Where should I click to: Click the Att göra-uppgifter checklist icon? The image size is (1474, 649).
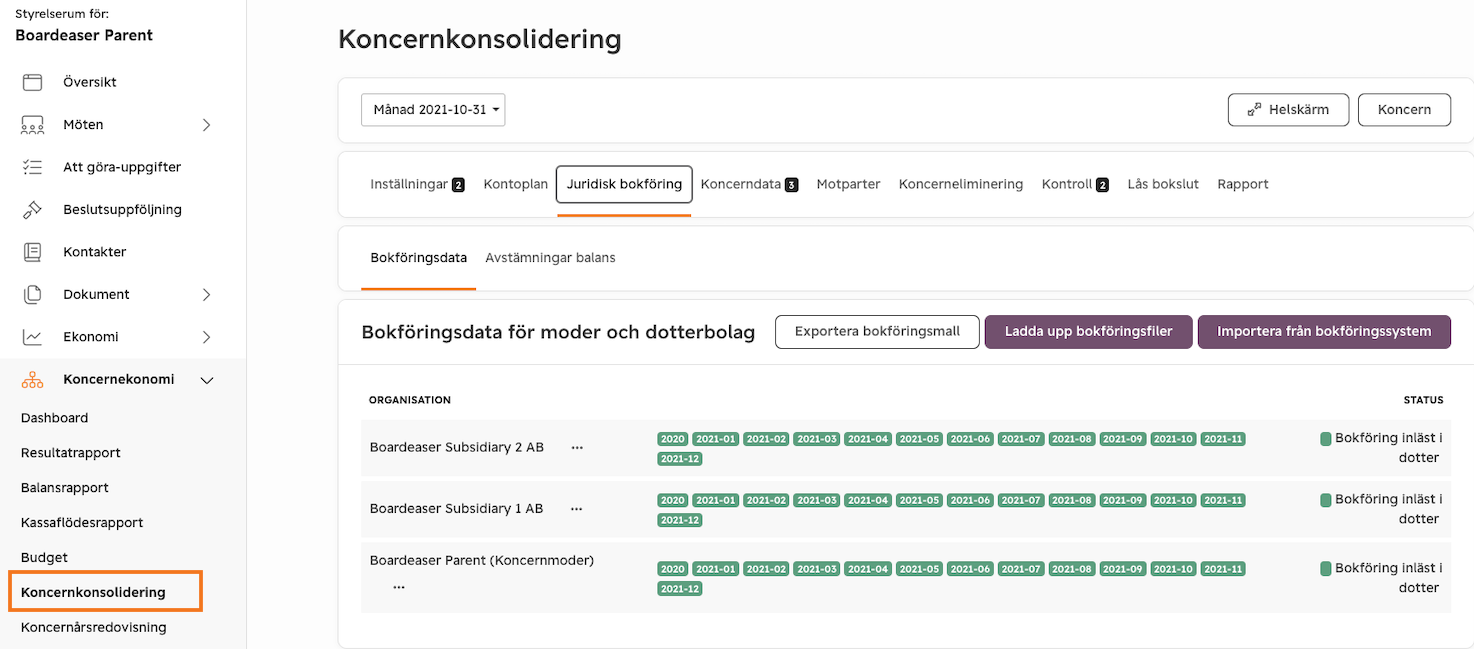click(x=33, y=167)
